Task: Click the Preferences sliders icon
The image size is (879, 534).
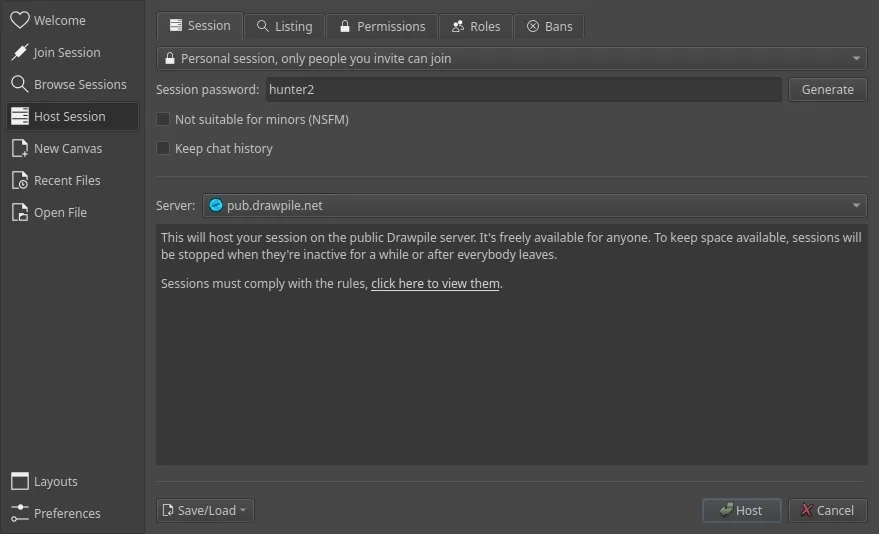Action: pos(20,513)
